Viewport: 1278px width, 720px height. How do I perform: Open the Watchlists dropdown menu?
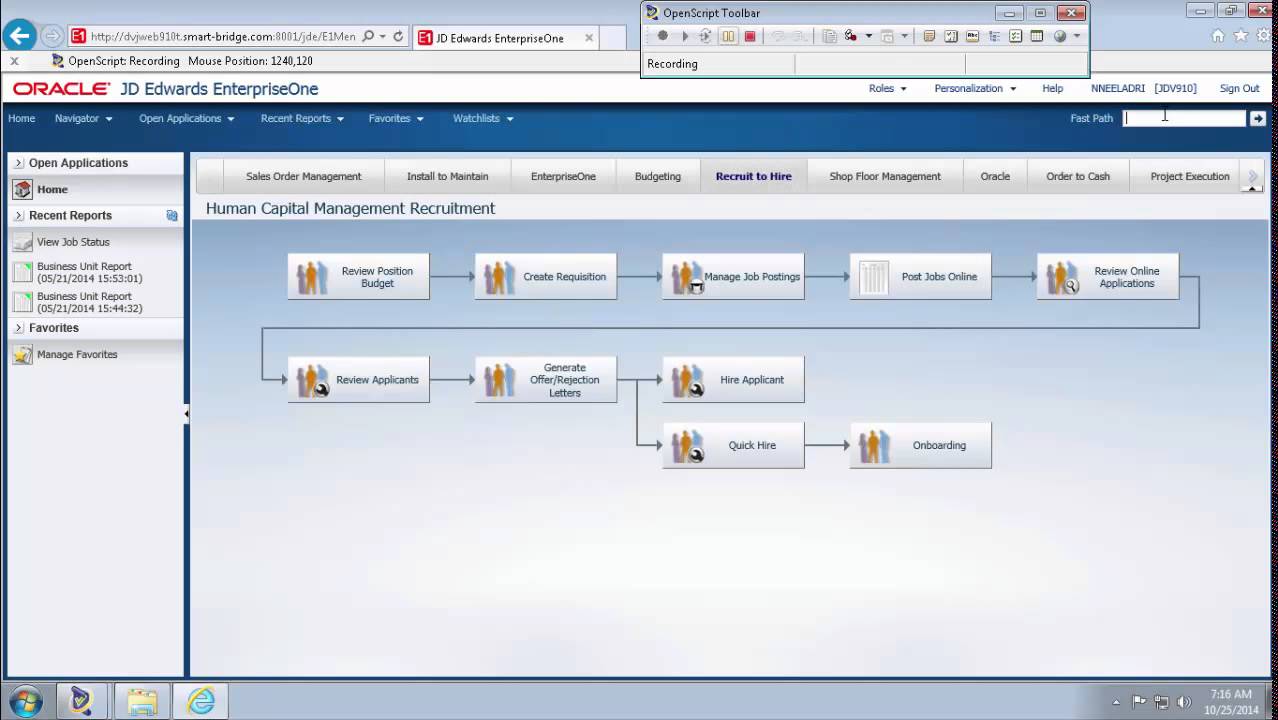pos(483,118)
